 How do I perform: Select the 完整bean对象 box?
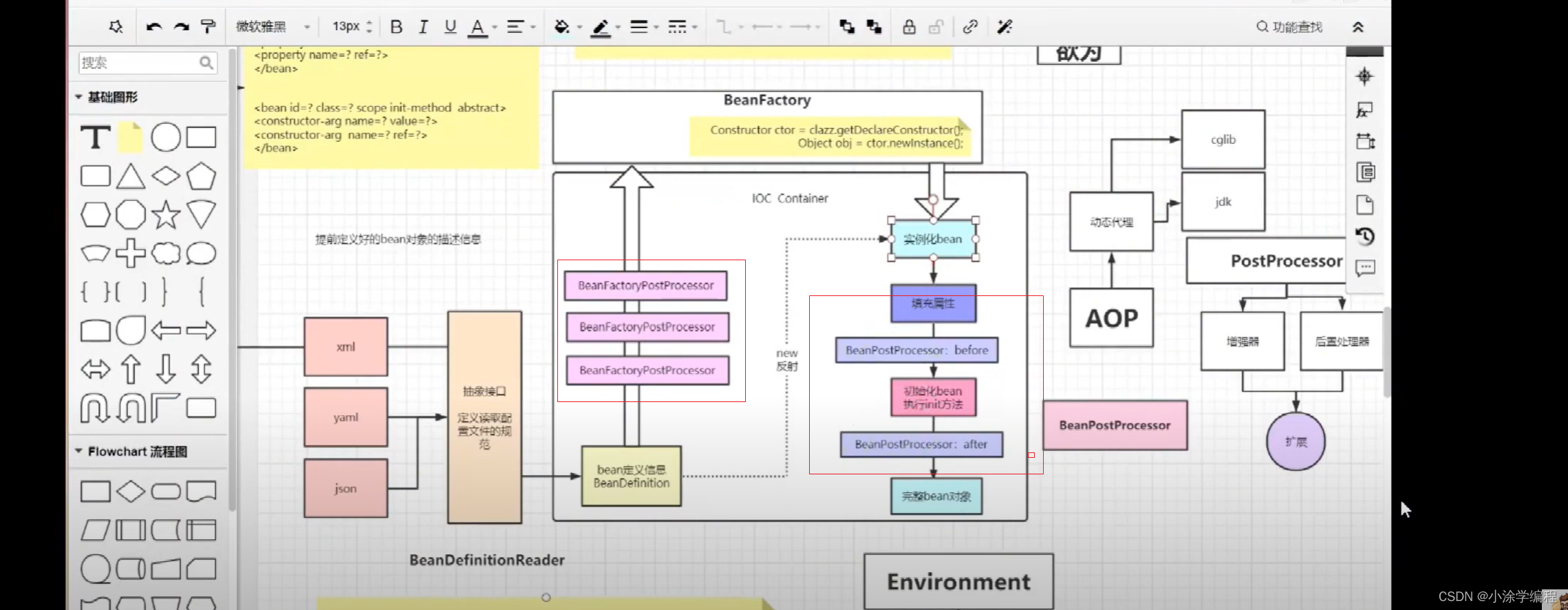pos(936,496)
